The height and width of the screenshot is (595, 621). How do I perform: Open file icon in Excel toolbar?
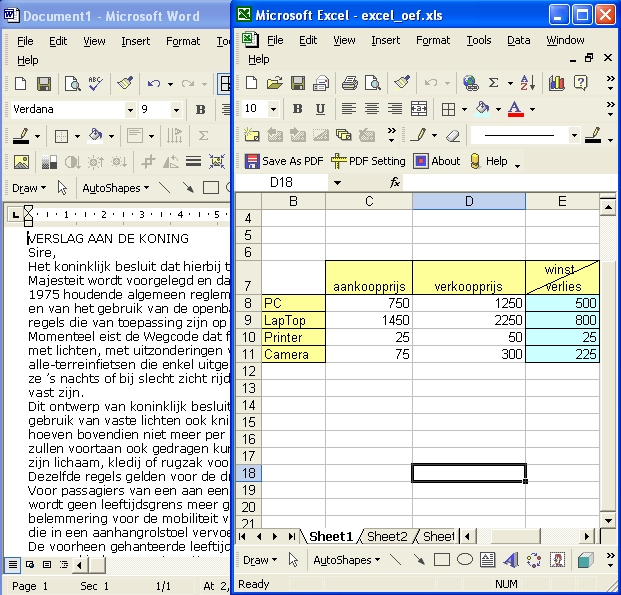point(274,83)
